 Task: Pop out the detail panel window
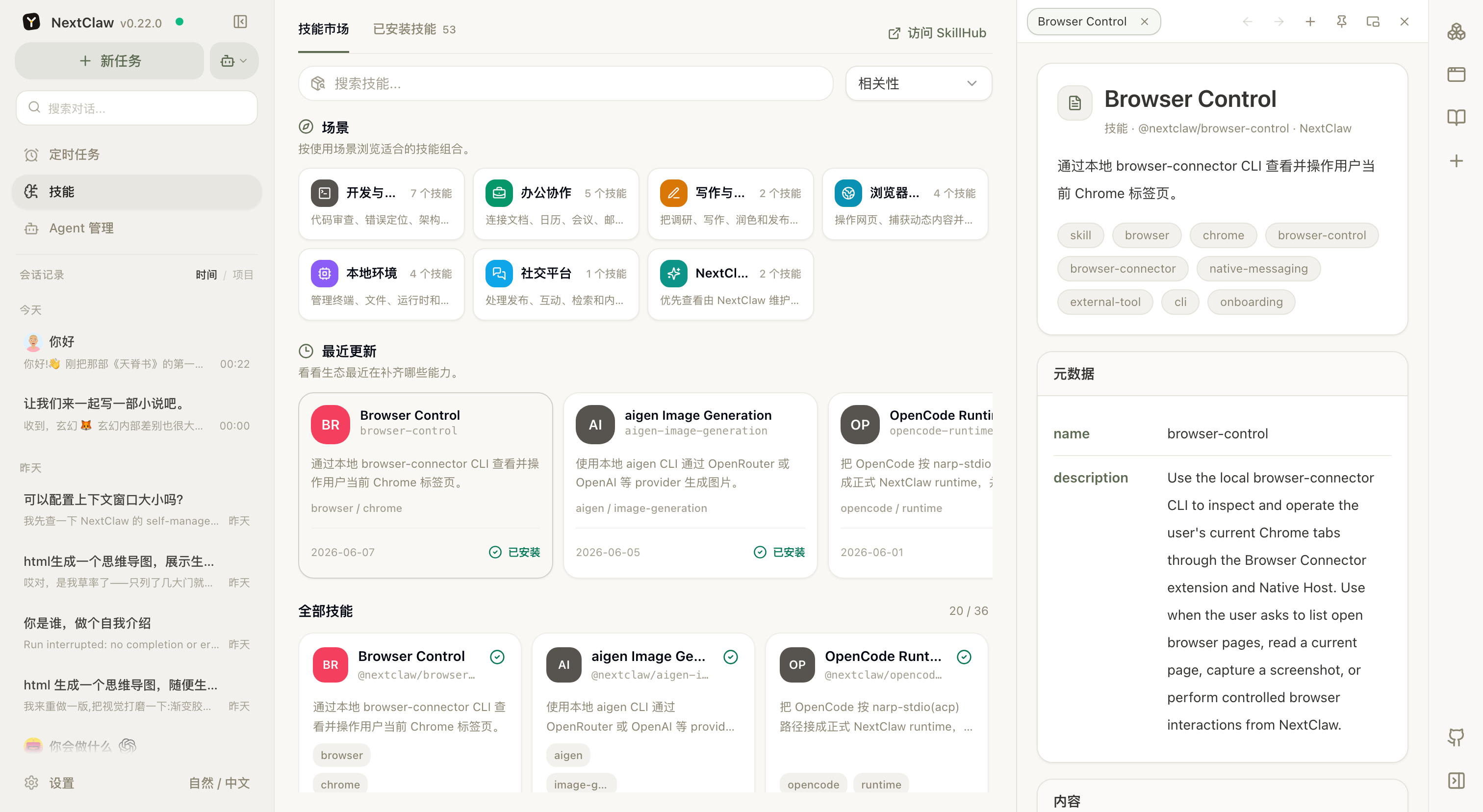1373,22
